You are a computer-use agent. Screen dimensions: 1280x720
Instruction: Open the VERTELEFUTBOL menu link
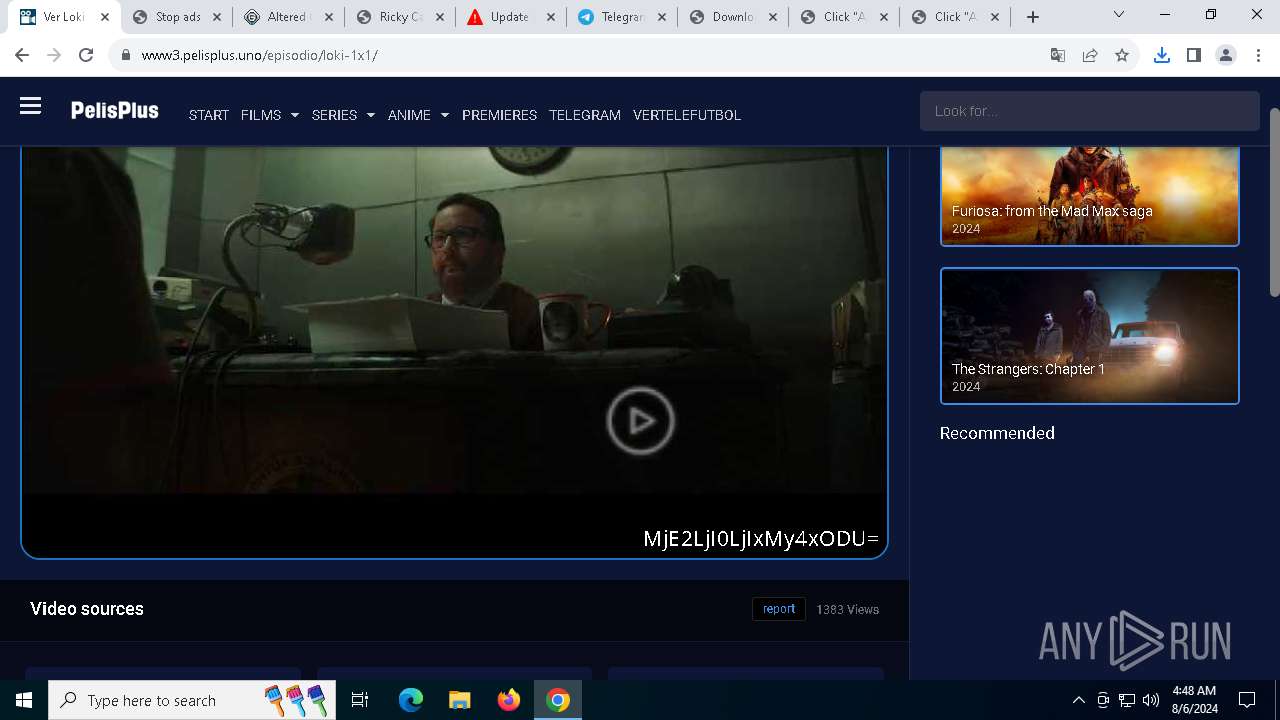[x=687, y=115]
